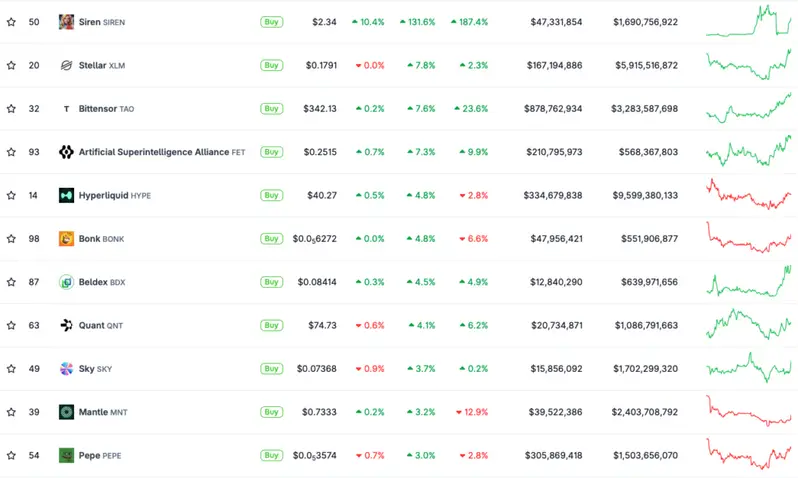Click the Artificial Superintelligence Alliance logo
Viewport: 798px width, 478px height.
click(x=66, y=152)
